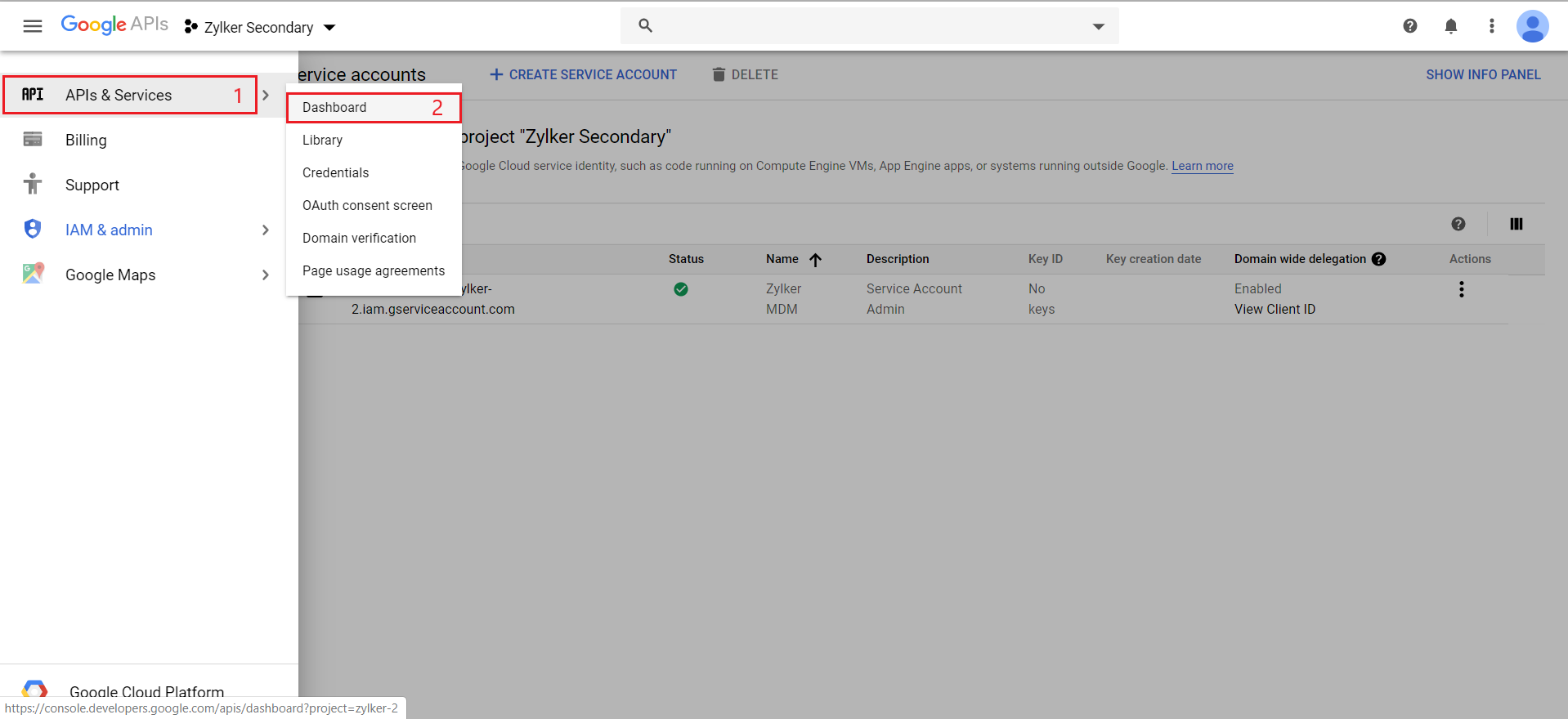
Task: Click the trash icon next to Delete
Action: (x=719, y=74)
